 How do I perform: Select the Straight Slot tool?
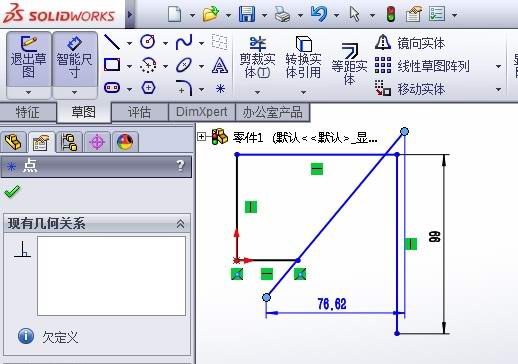point(112,88)
